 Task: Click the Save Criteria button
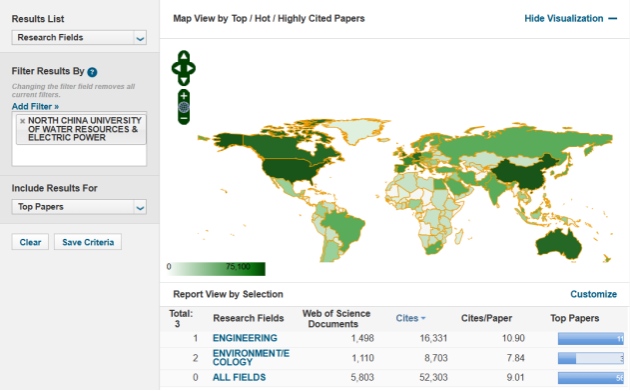[88, 242]
